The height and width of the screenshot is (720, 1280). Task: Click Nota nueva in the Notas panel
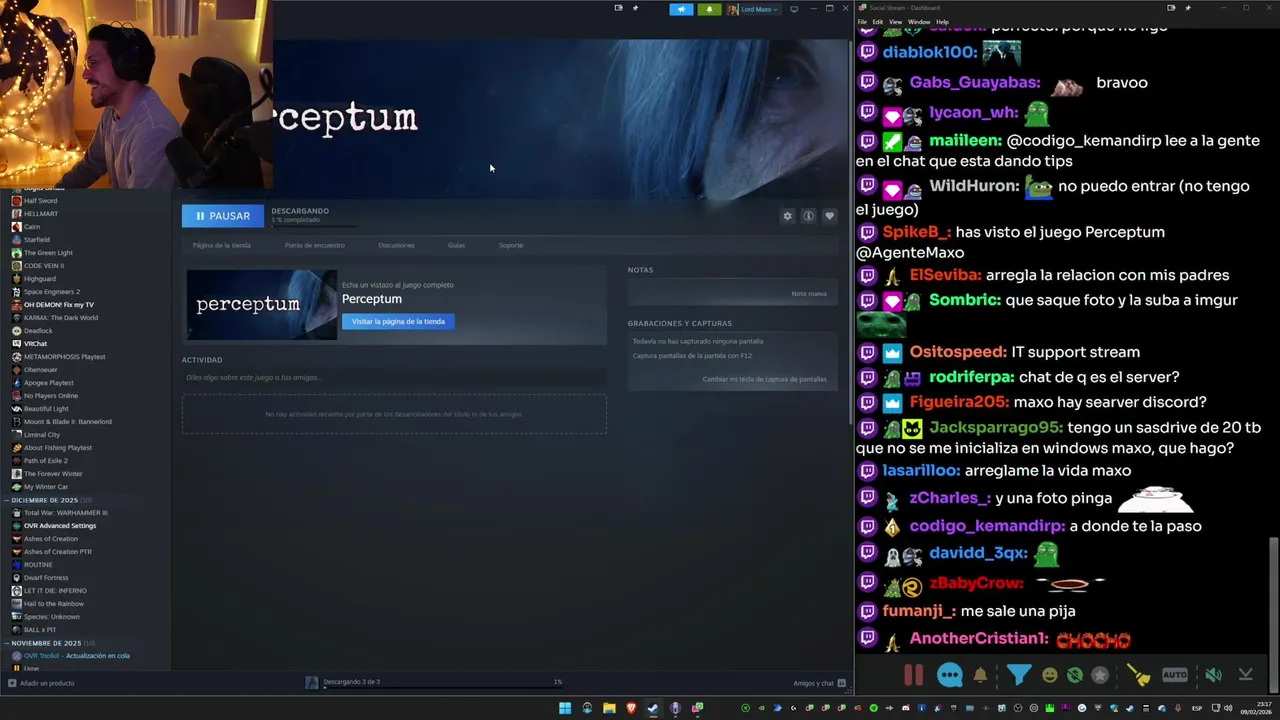(x=809, y=294)
